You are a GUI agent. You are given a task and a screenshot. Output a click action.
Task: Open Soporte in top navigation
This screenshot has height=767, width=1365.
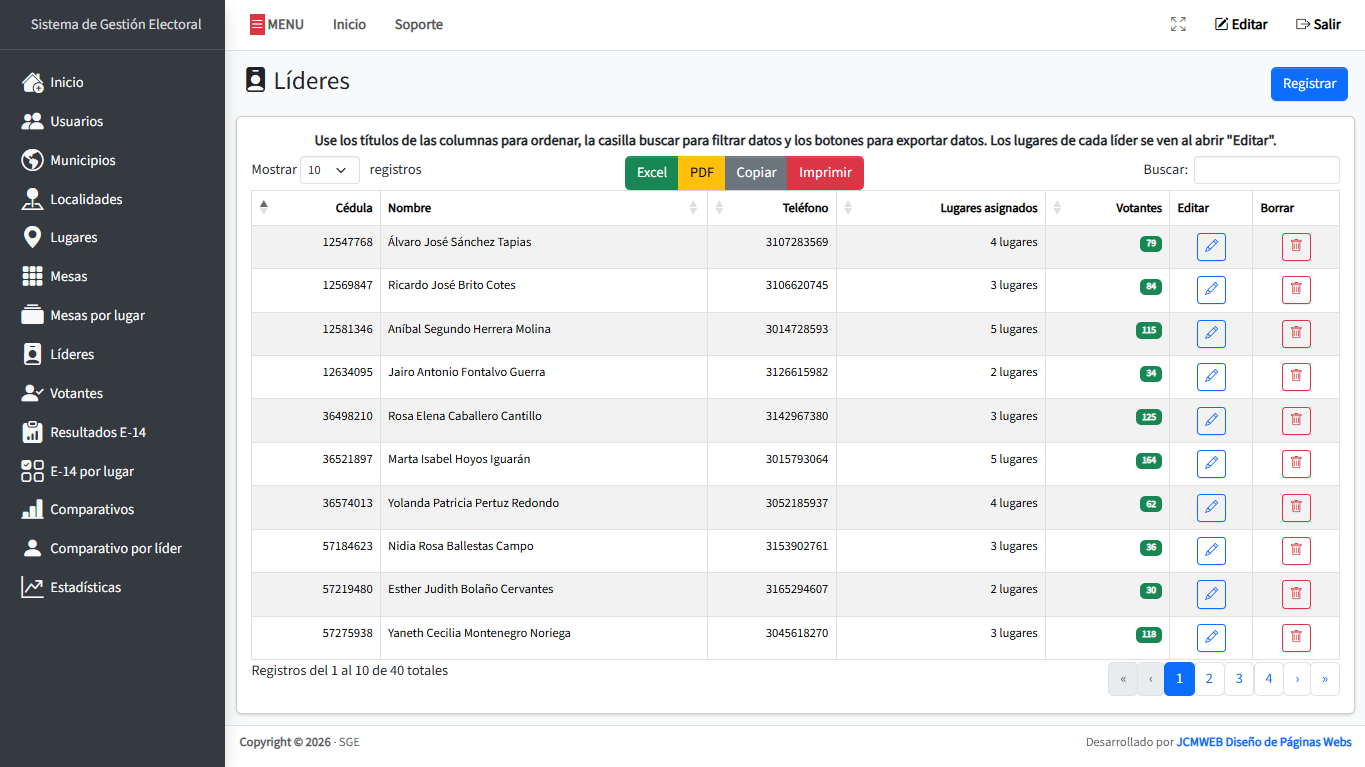point(419,24)
